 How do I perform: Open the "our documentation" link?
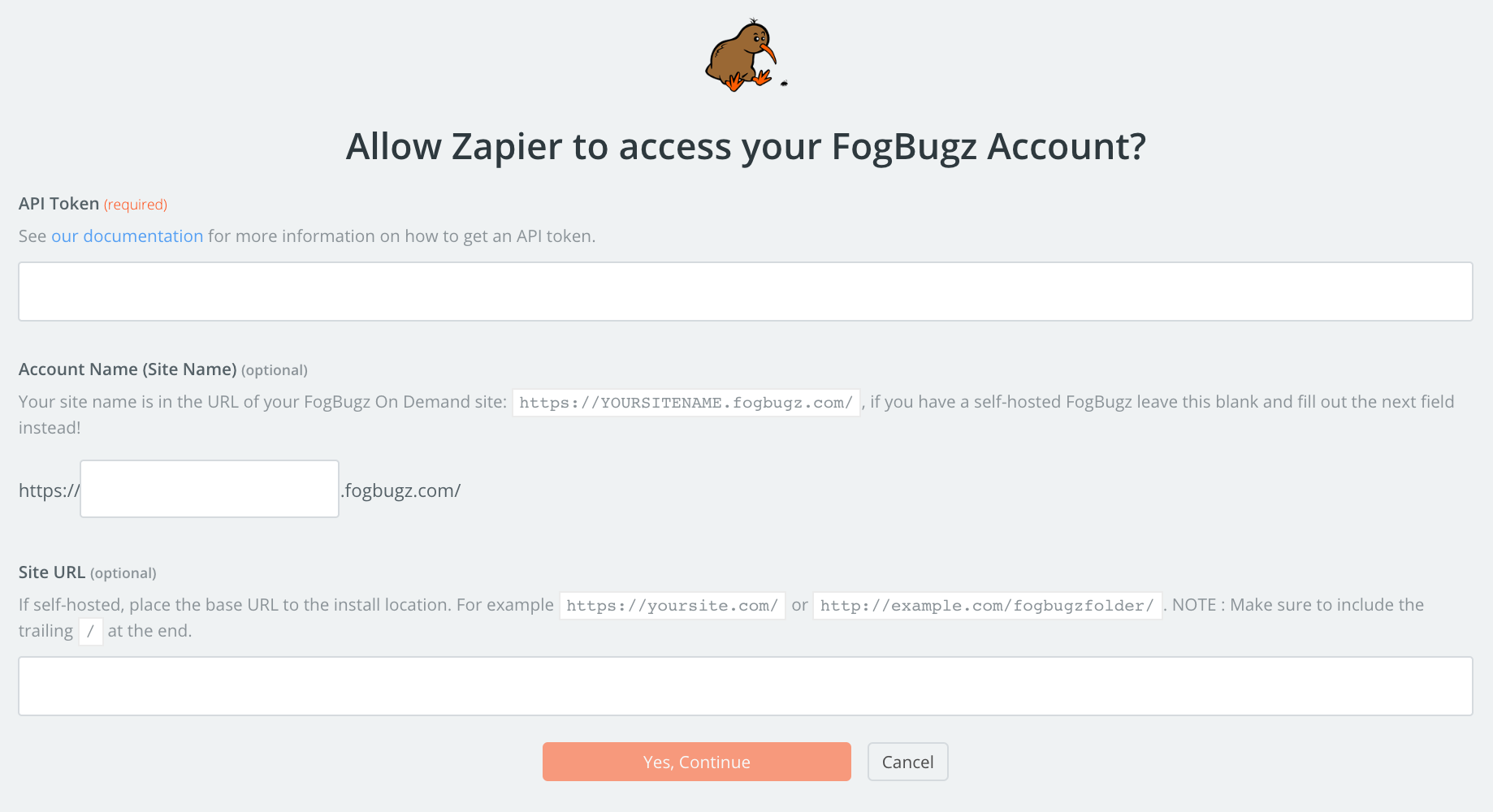coord(127,236)
